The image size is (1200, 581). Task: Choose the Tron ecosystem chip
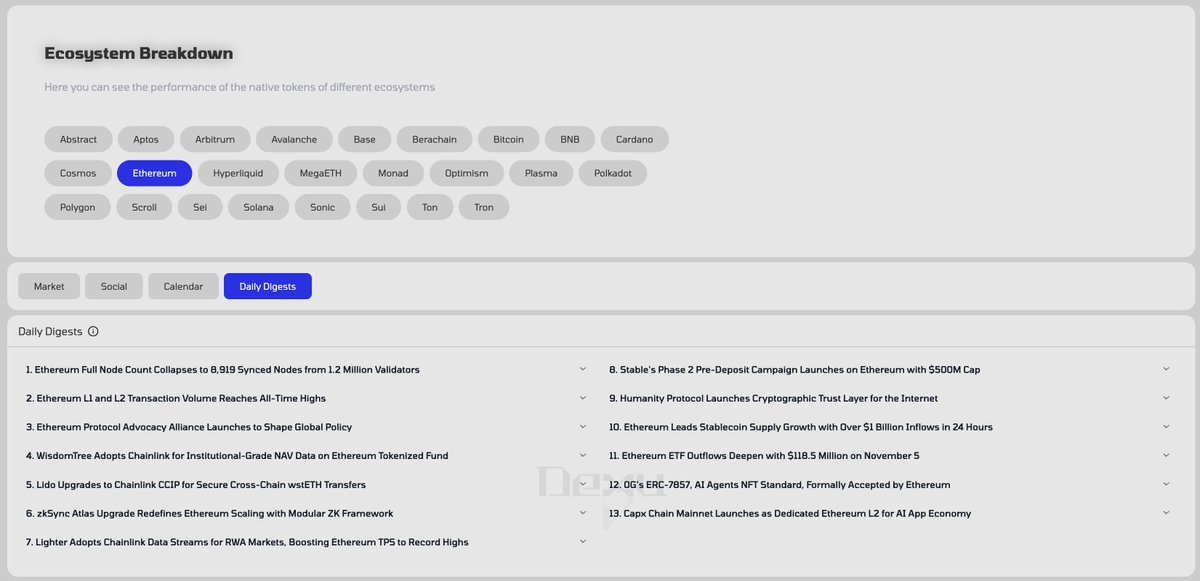tap(484, 207)
